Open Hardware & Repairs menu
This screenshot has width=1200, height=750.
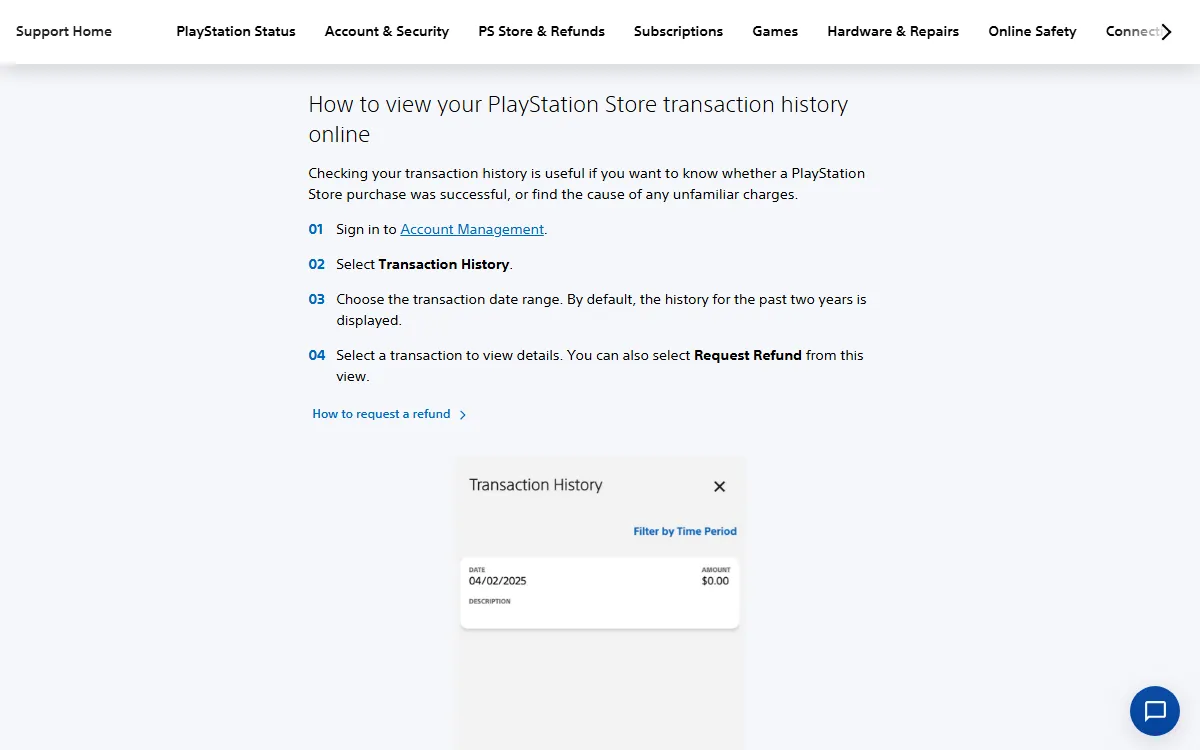(893, 31)
